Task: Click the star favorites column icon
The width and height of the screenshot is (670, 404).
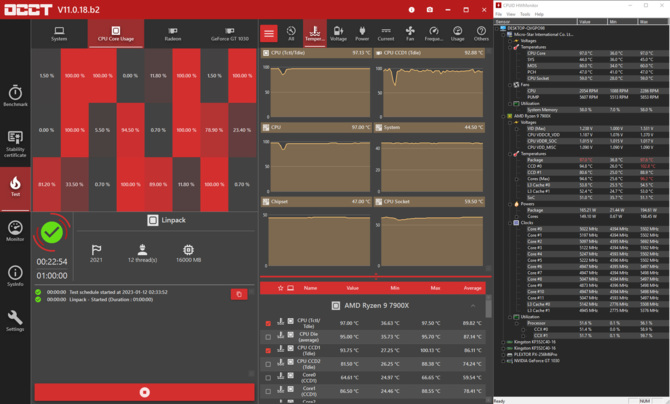Action: point(281,288)
